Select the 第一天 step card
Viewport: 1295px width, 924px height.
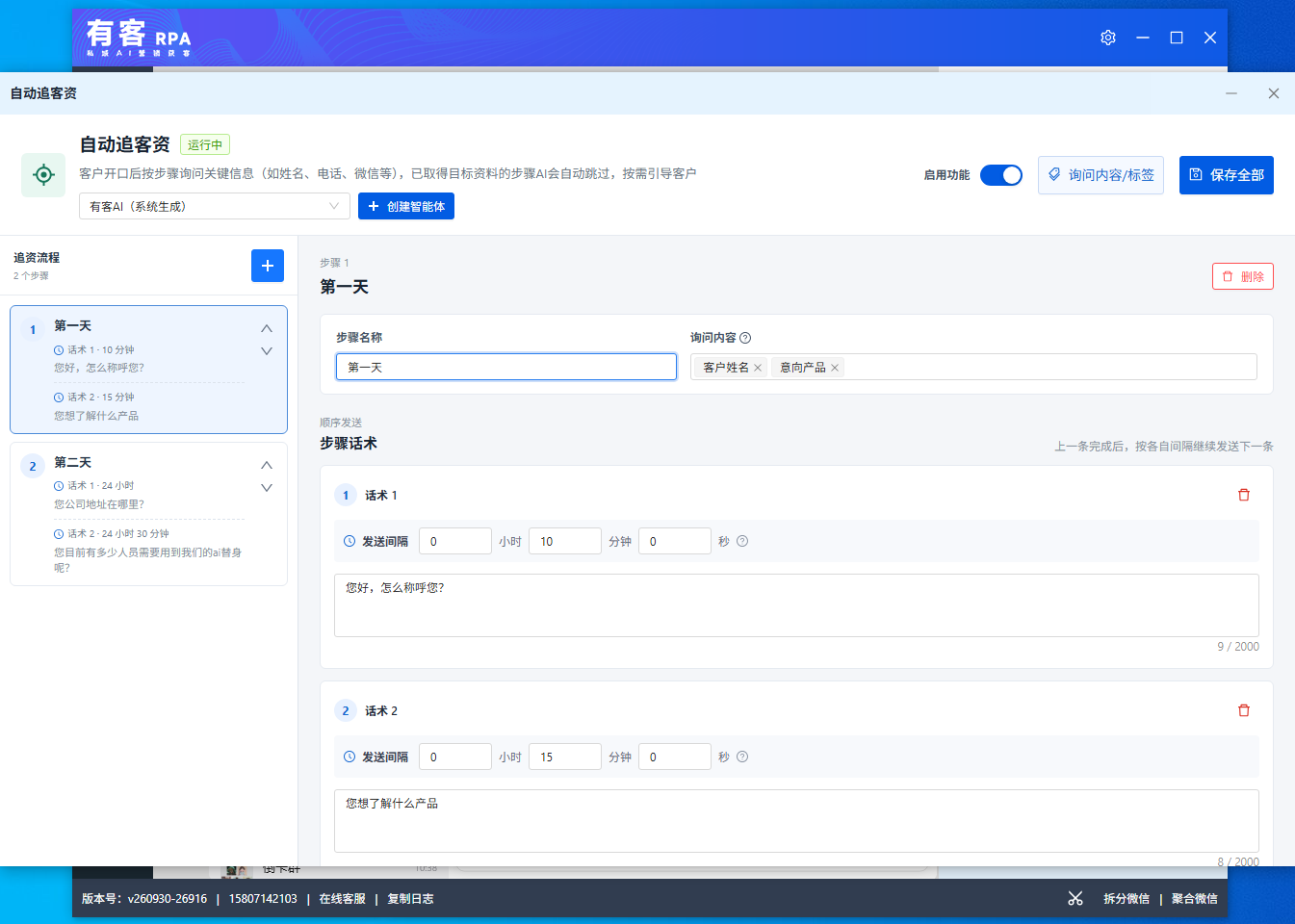pos(148,370)
